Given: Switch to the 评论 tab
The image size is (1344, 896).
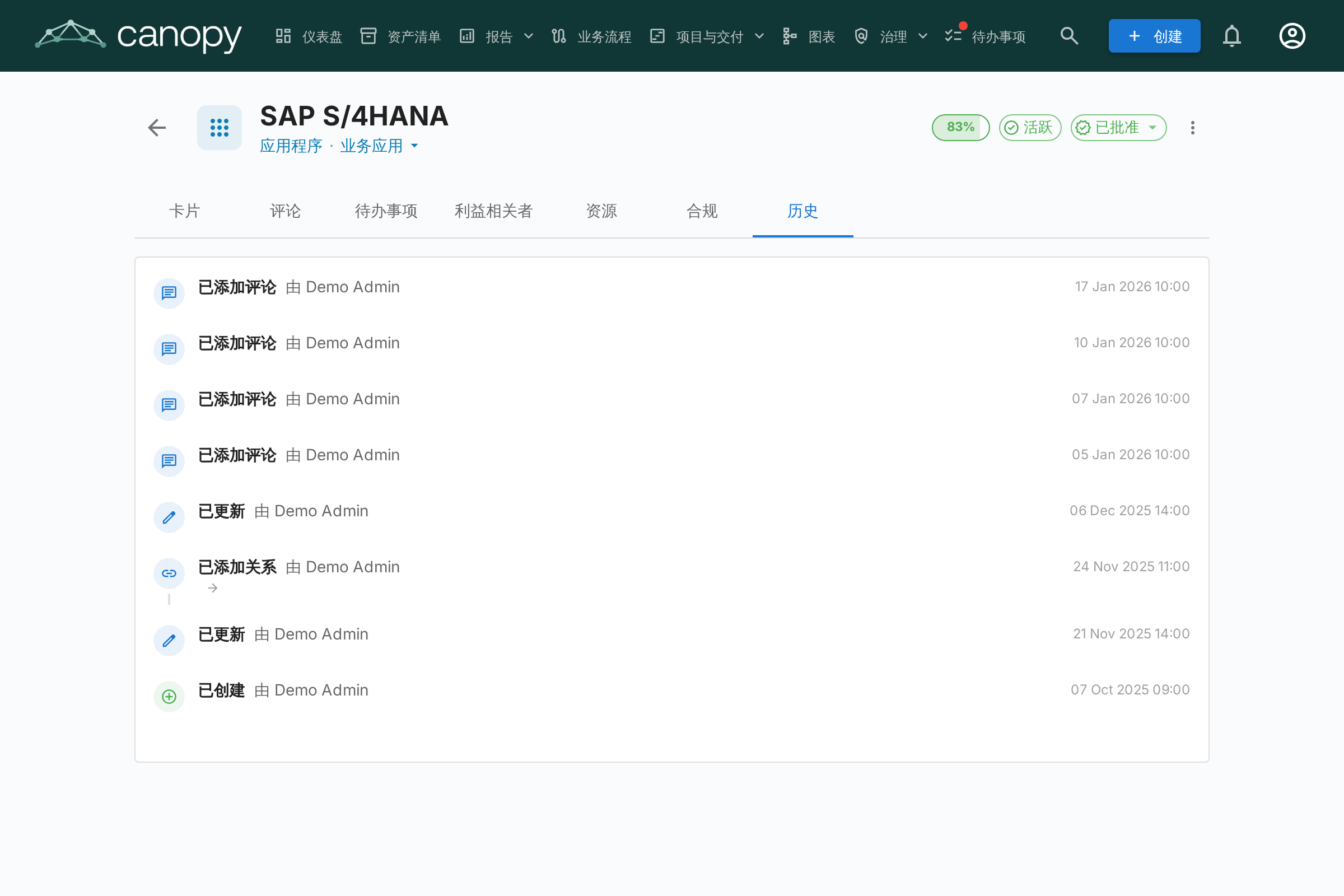Looking at the screenshot, I should pos(285,211).
